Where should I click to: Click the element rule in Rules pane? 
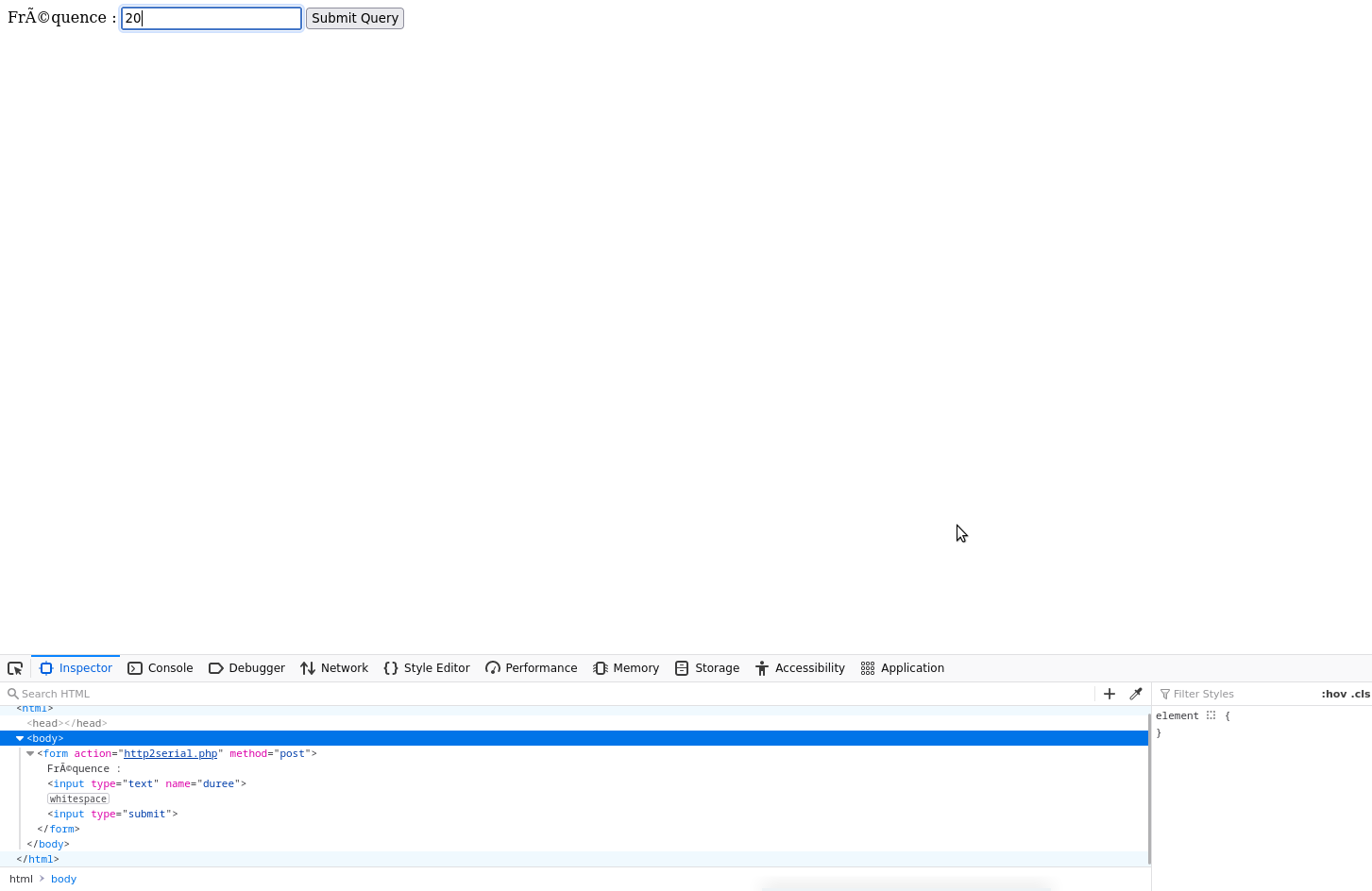pos(1177,715)
